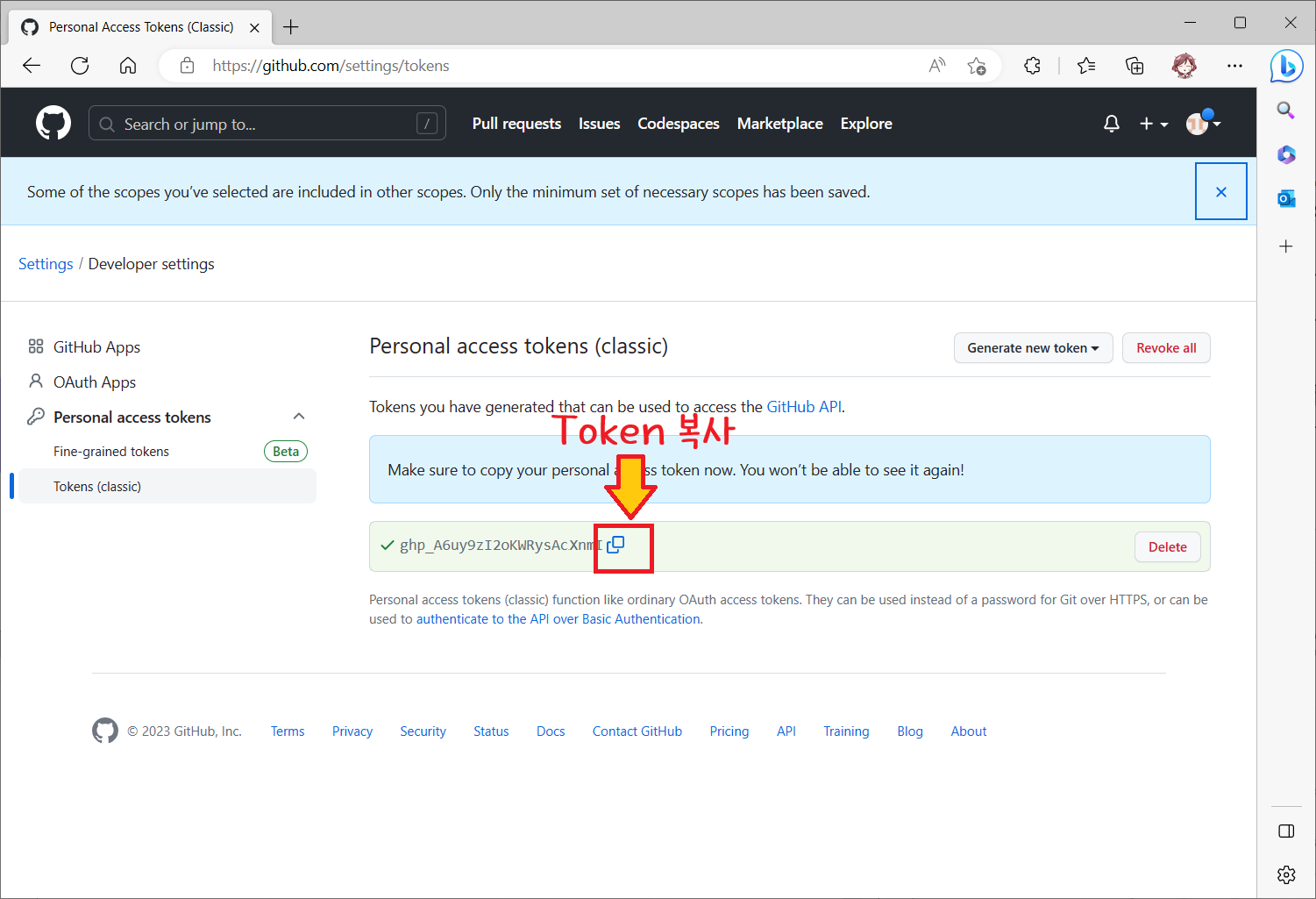Open browser collections

point(1135,66)
